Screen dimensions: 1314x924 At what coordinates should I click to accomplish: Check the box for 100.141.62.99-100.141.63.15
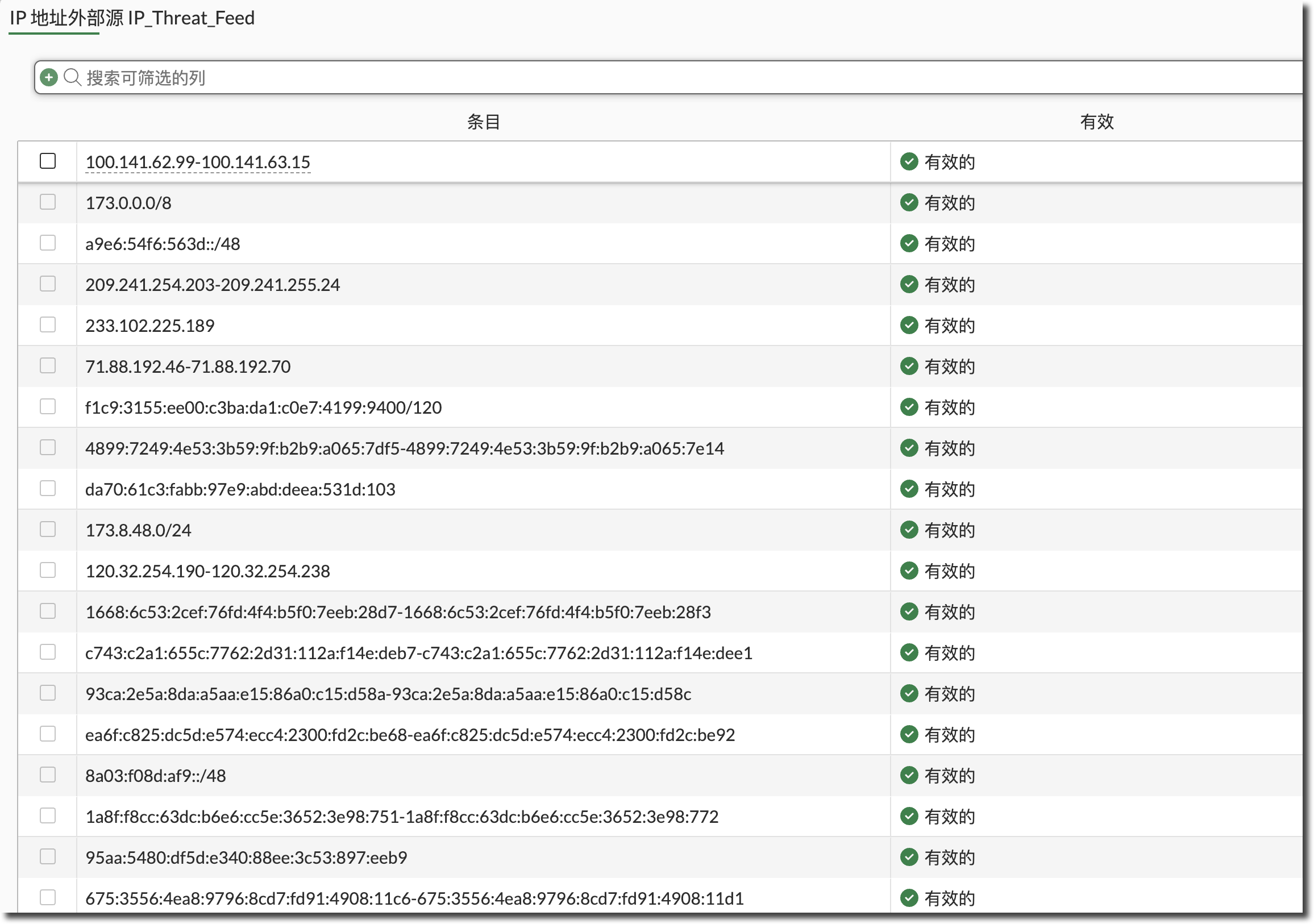coord(48,161)
